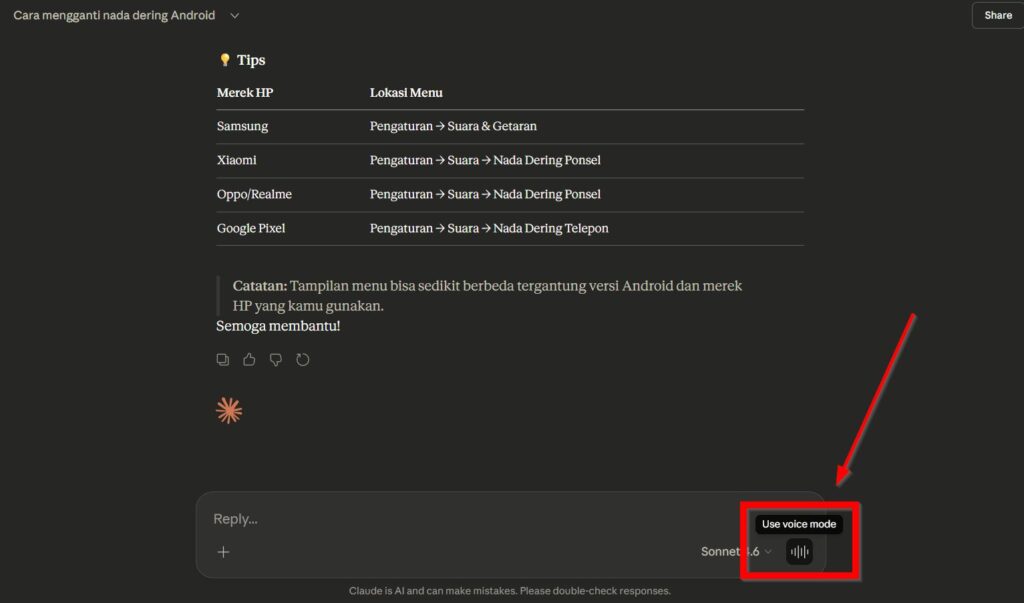Click the 'Semoga membantu!' closing text
Screen dimensions: 1024x603
pyautogui.click(x=278, y=325)
